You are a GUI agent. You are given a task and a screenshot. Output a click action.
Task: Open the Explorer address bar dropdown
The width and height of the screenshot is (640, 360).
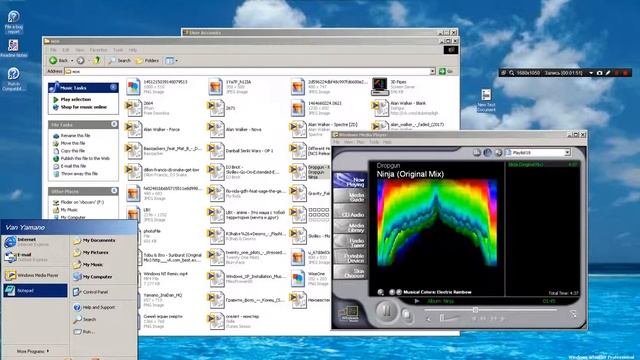click(432, 71)
